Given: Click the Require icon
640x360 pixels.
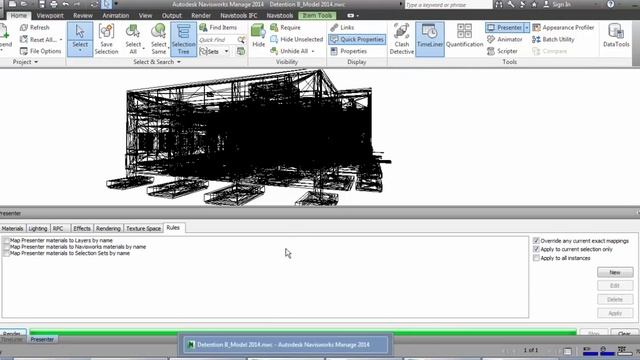Looking at the screenshot, I should point(274,27).
